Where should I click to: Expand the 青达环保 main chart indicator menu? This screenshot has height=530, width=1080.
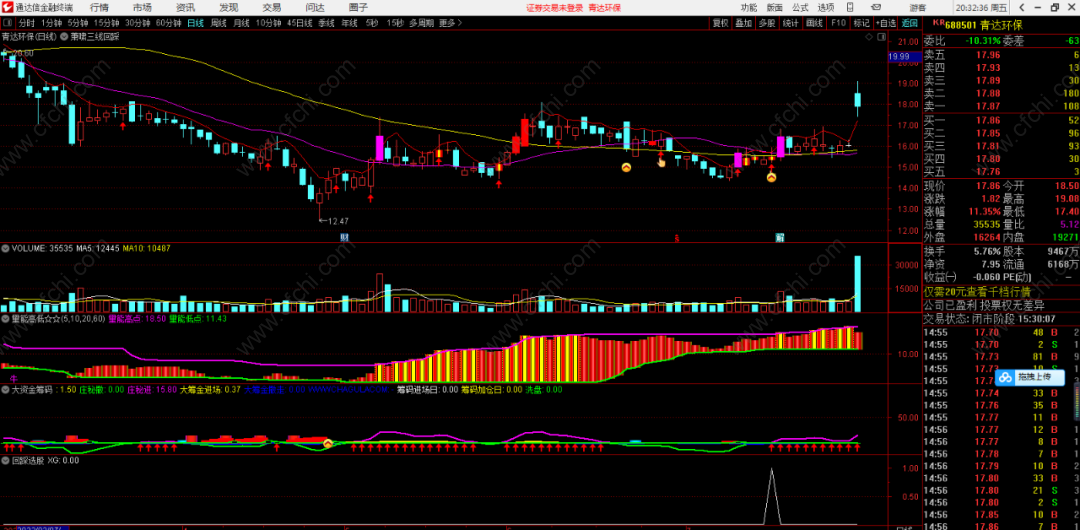(x=66, y=36)
